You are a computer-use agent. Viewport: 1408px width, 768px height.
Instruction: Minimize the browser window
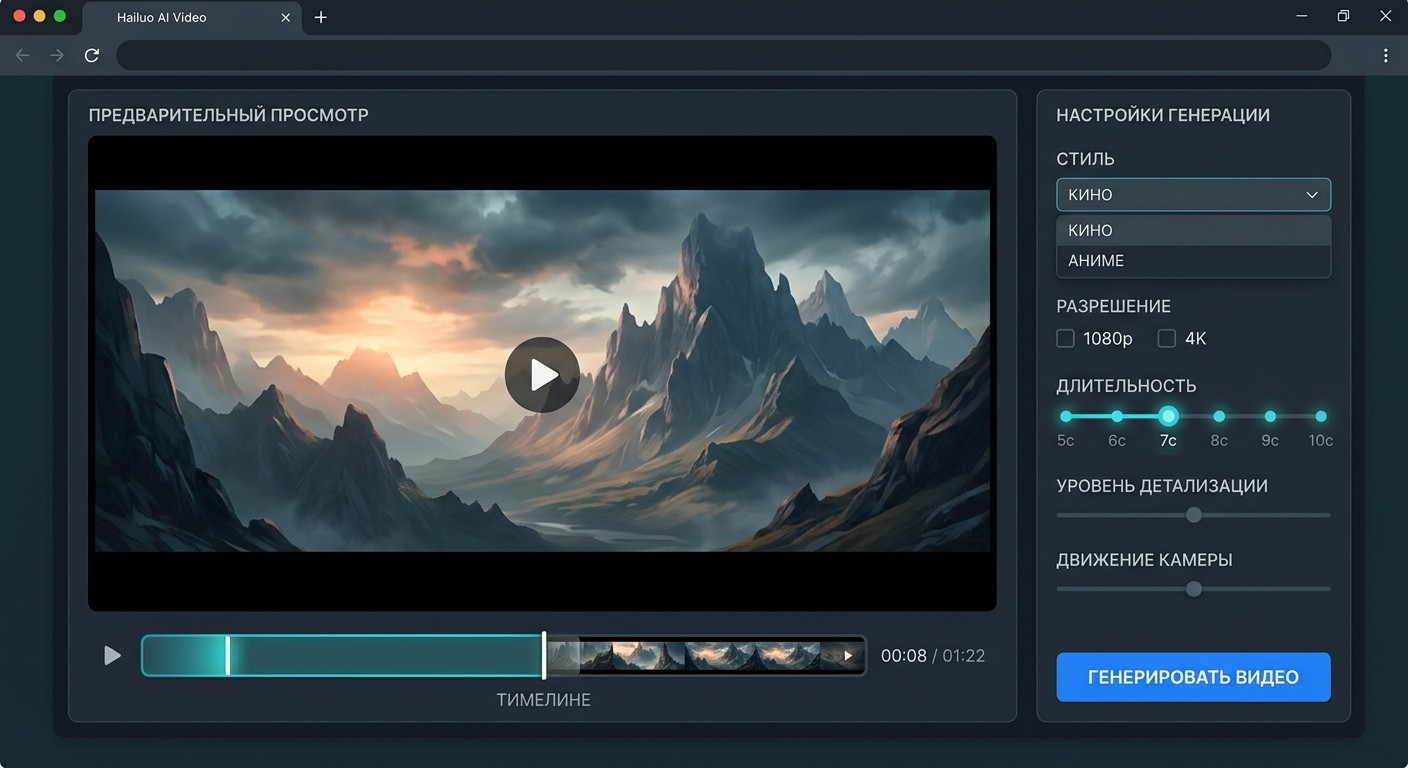[x=1302, y=17]
